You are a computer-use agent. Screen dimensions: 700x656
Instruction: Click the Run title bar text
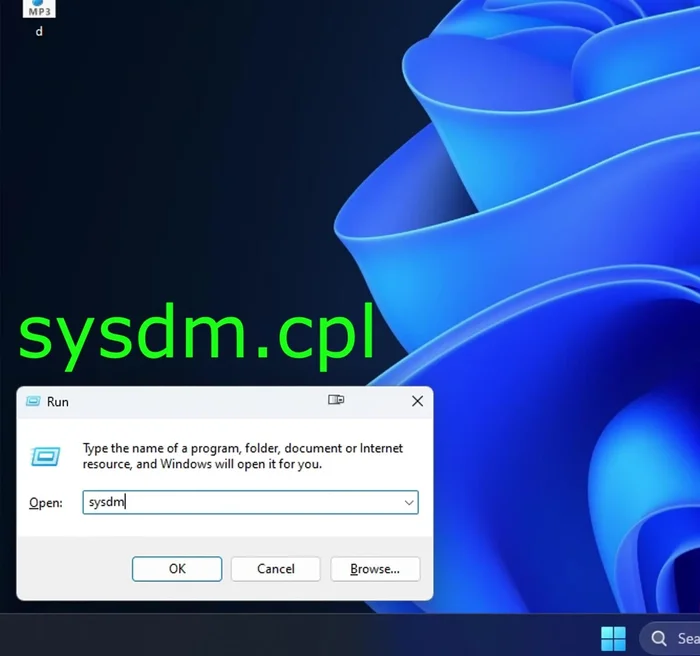[x=58, y=401]
